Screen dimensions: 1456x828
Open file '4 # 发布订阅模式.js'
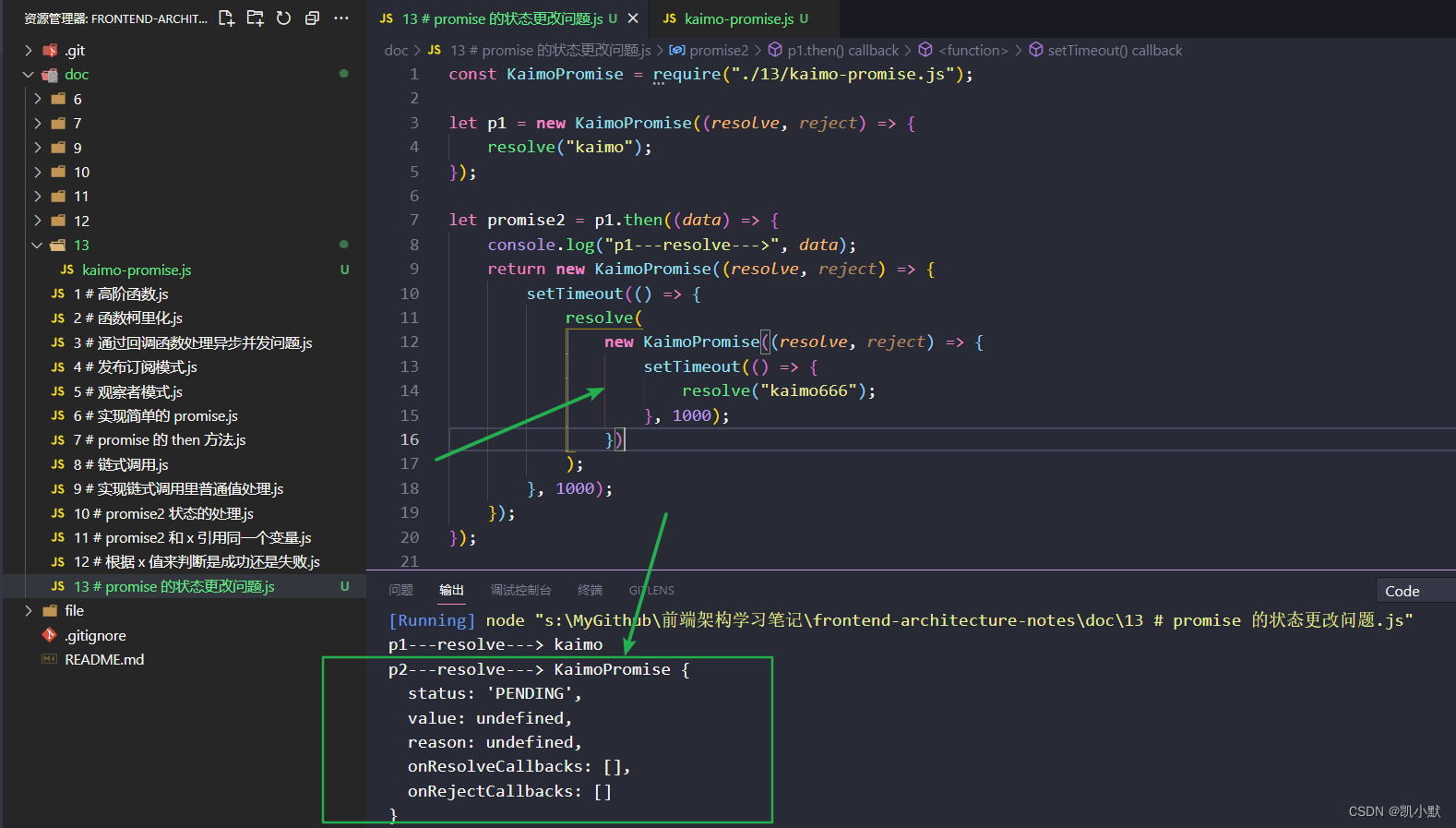pos(136,367)
